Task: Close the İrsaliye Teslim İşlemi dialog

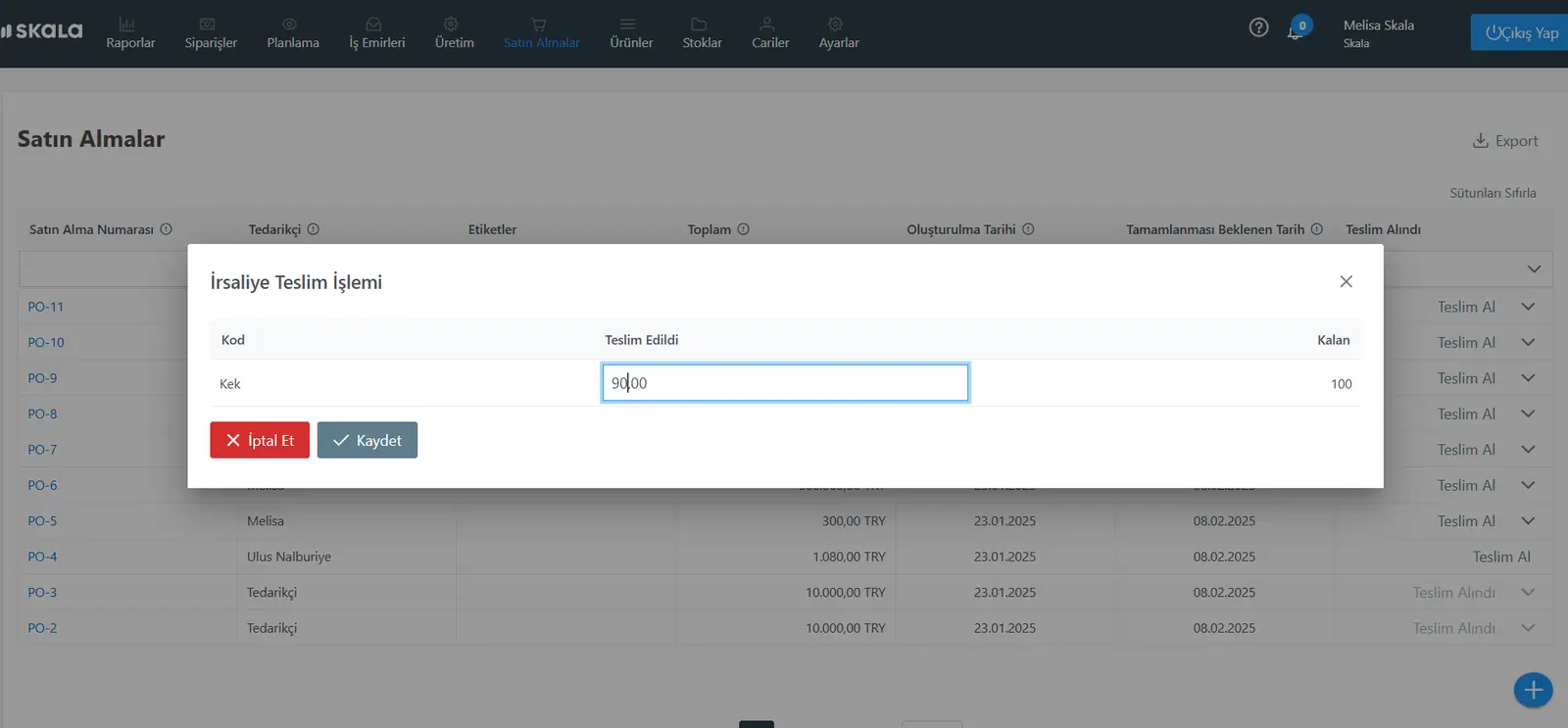Action: click(1346, 281)
